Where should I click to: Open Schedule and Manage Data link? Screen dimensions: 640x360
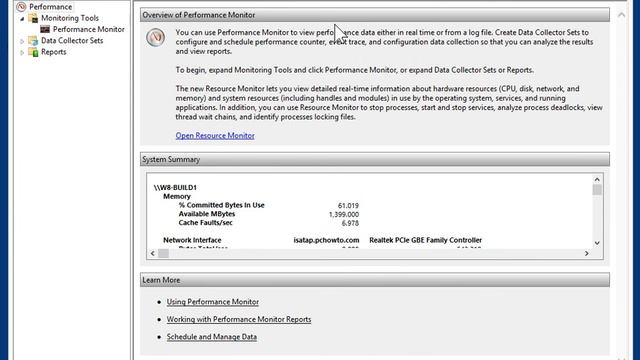(211, 337)
